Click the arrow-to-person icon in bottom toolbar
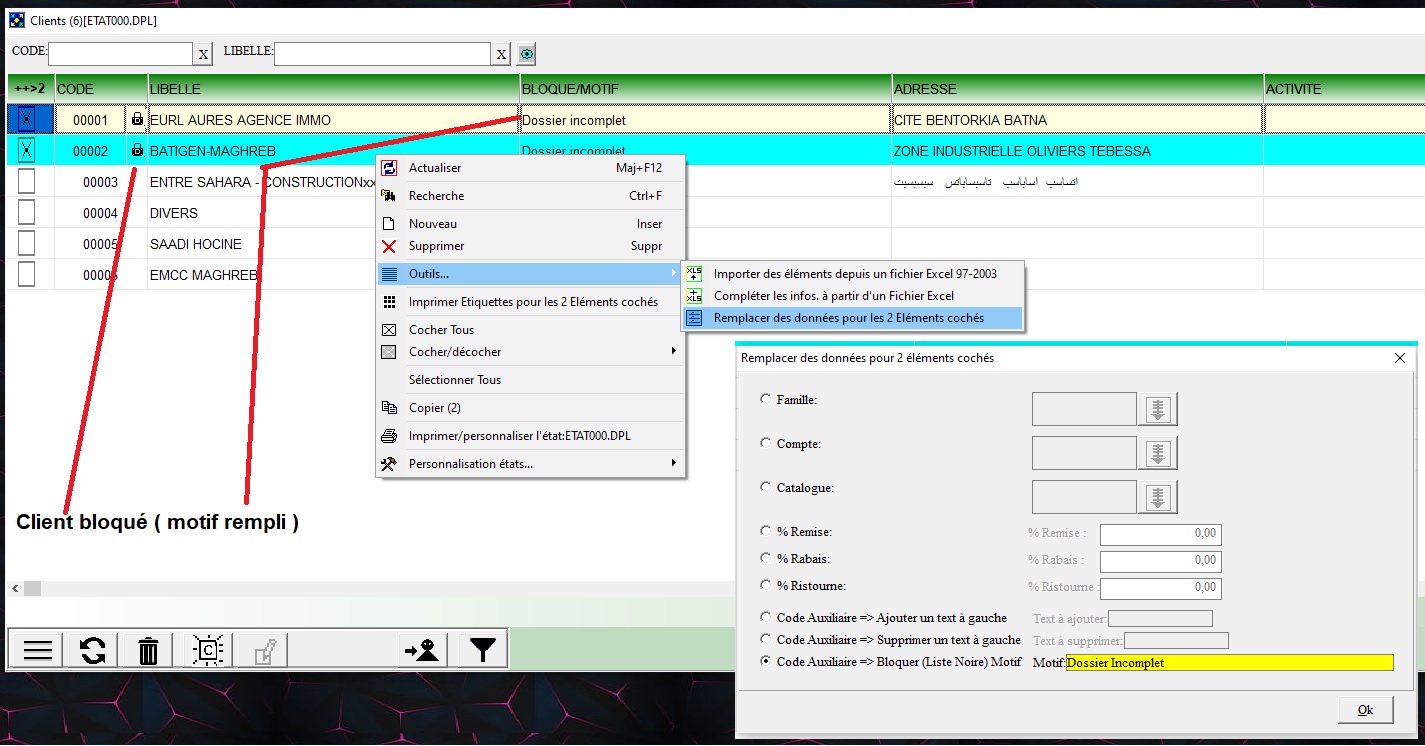This screenshot has width=1425, height=746. tap(423, 650)
